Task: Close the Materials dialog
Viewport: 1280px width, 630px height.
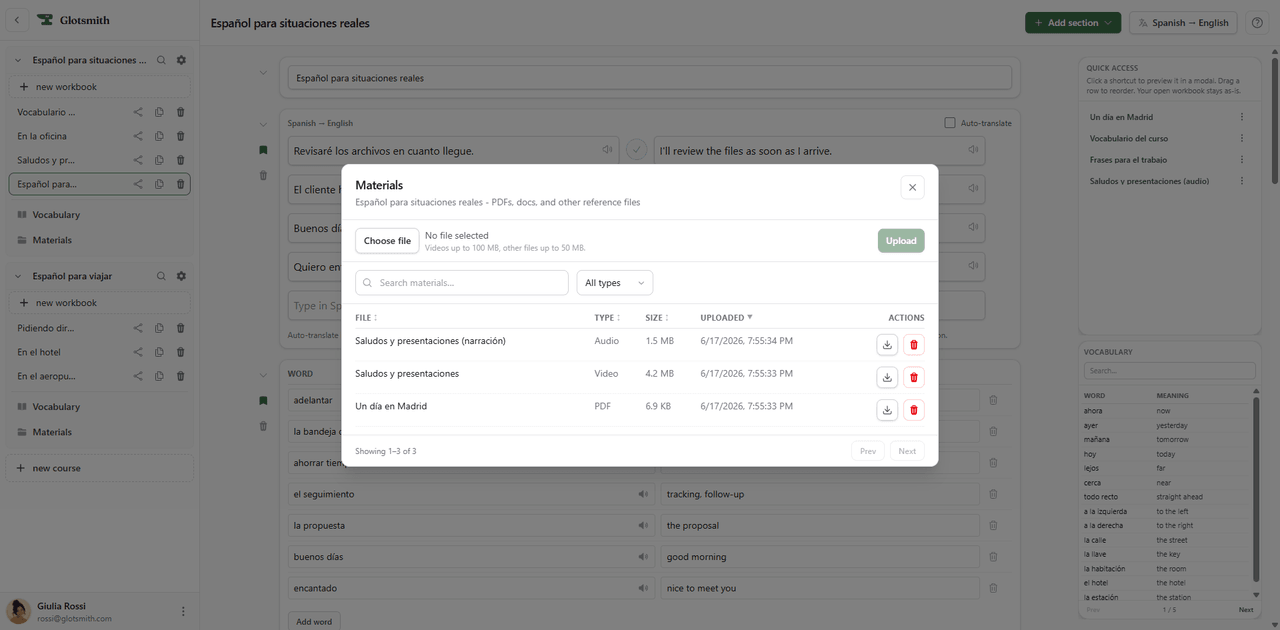Action: 912,187
